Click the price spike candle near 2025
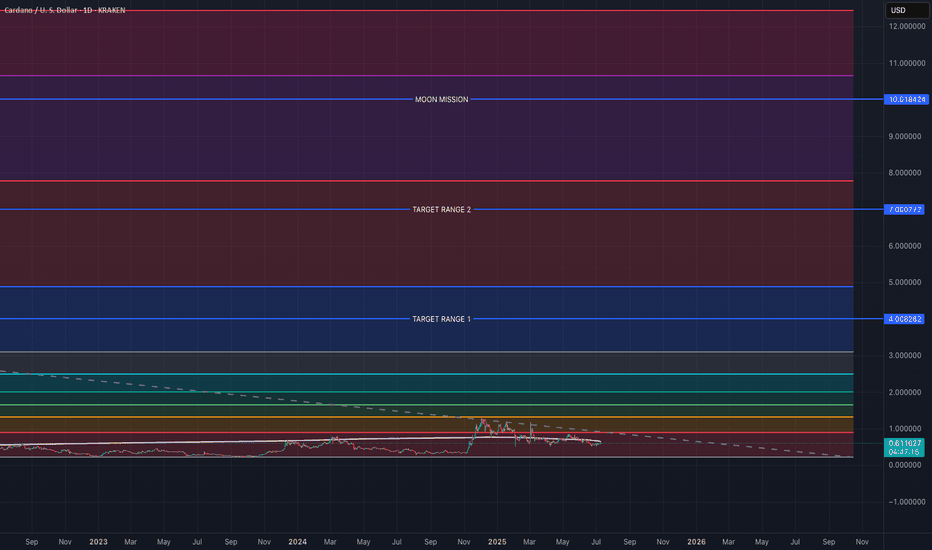This screenshot has width=932, height=550. coord(483,425)
